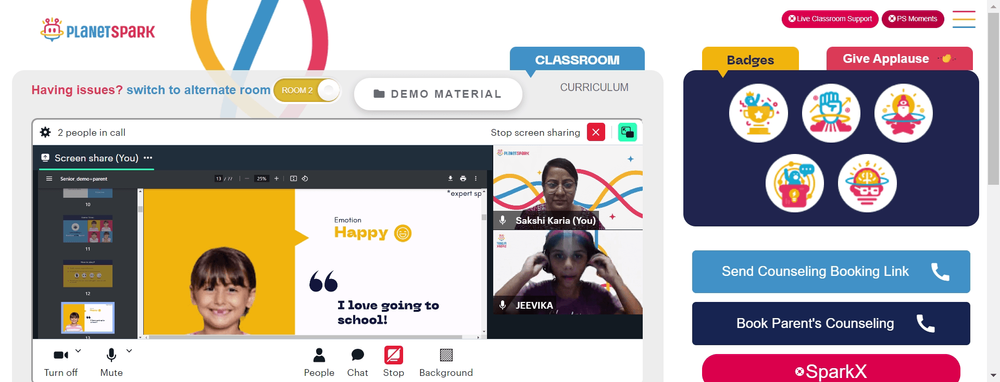
Task: Expand the camera options chevron
Action: click(x=78, y=350)
